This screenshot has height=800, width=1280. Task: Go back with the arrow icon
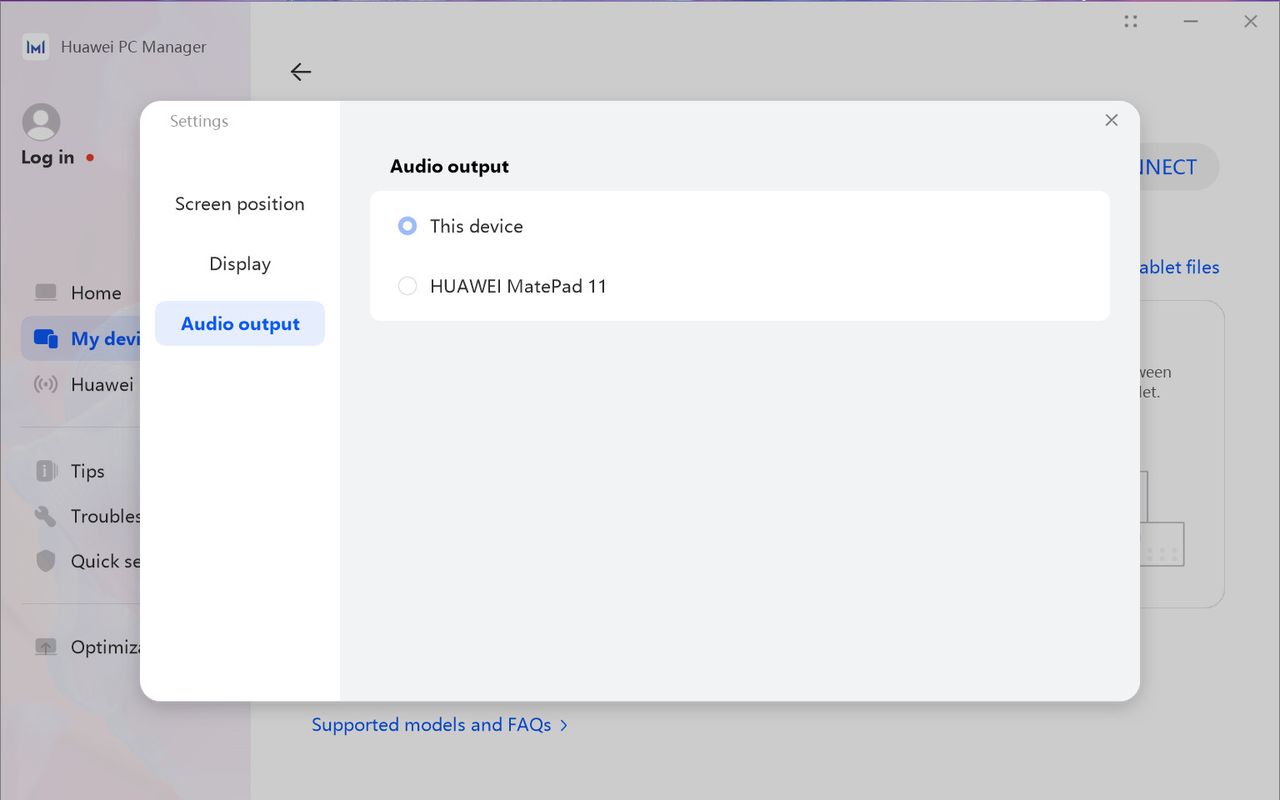300,72
